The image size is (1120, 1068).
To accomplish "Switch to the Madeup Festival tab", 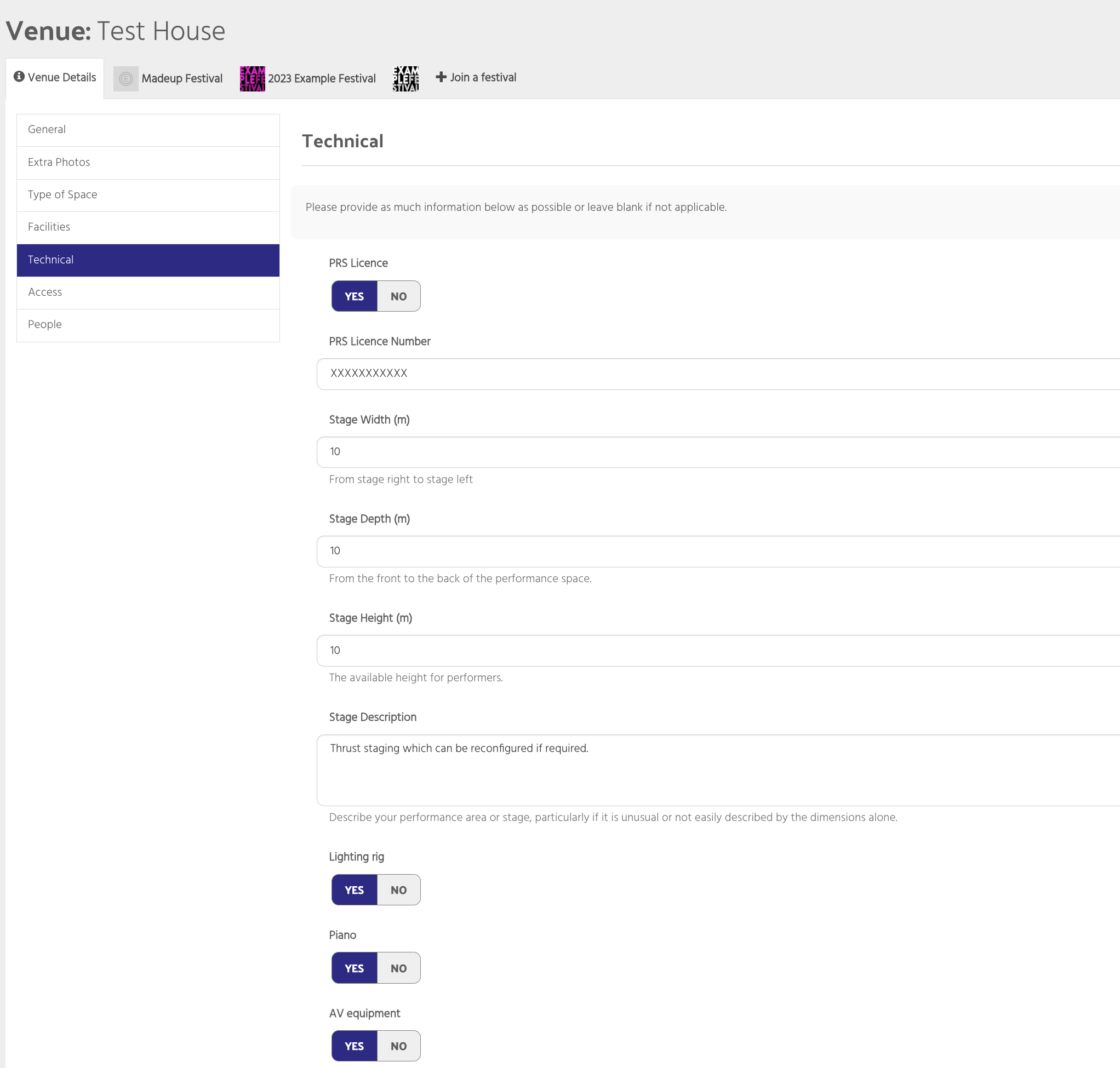I will coord(168,78).
